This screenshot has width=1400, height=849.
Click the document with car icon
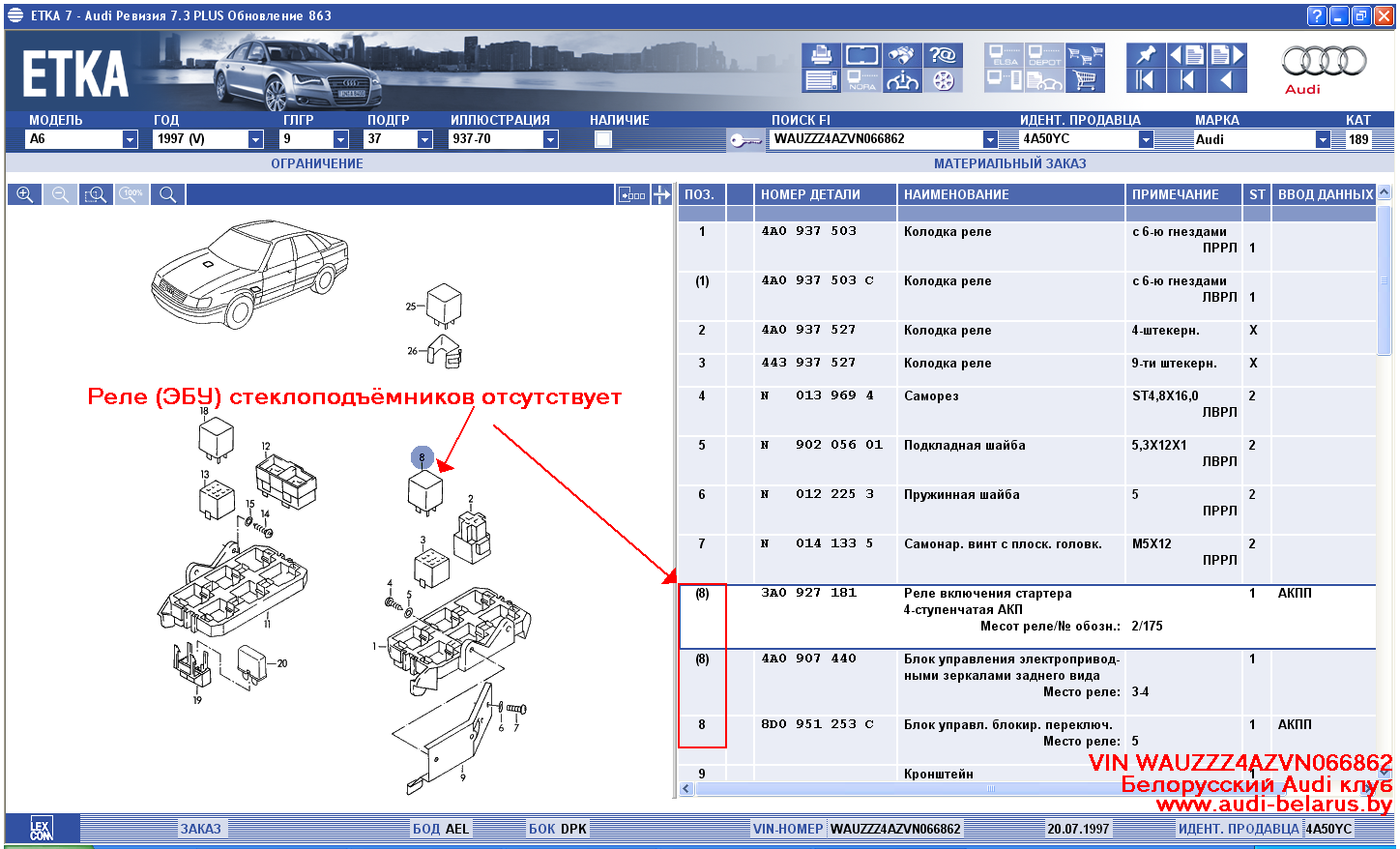point(1044,80)
